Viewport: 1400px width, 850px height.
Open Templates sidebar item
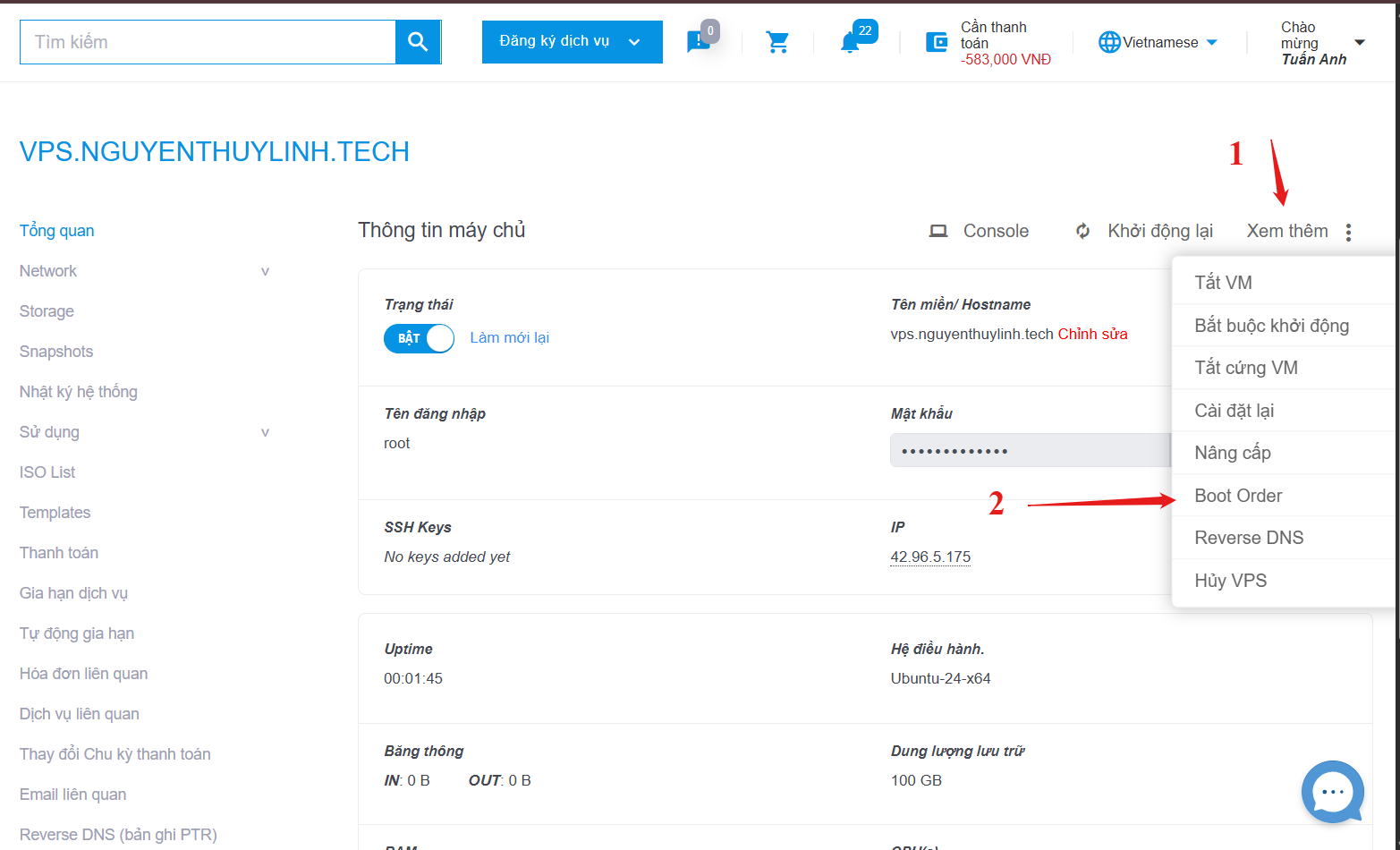tap(55, 513)
